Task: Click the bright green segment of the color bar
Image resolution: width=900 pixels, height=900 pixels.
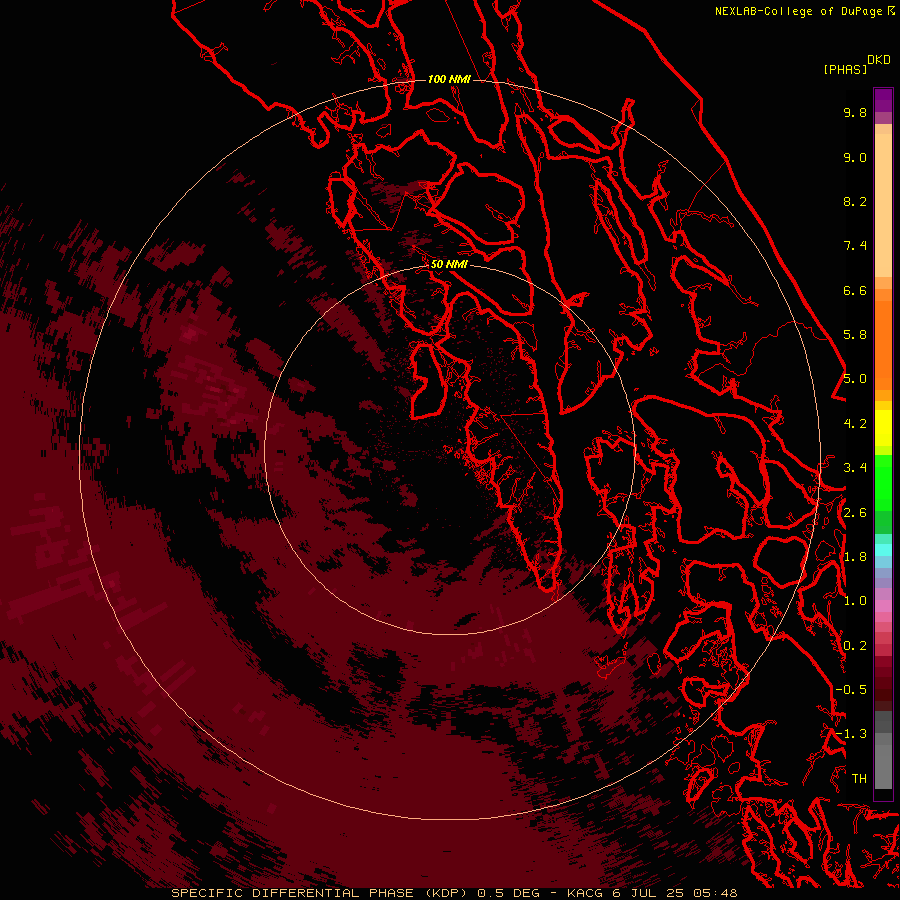Action: click(883, 483)
